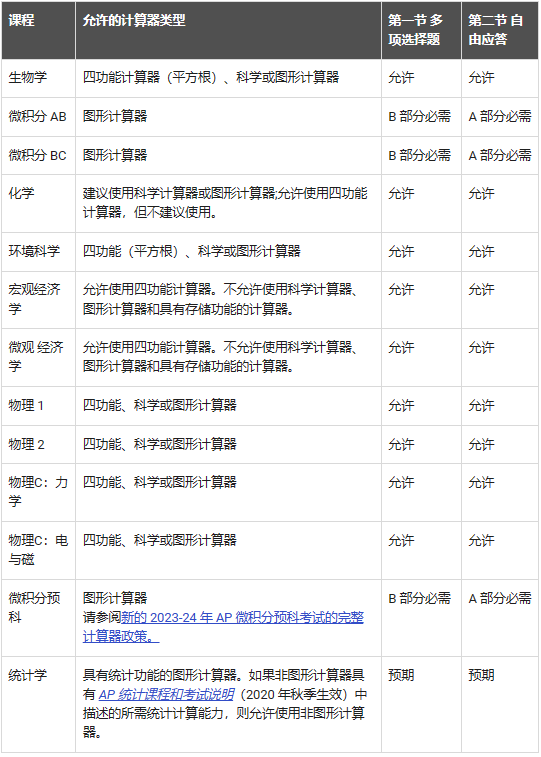This screenshot has height=757, width=541.
Task: Click 允许 under 第二节 for 物理 1
Action: 481,405
